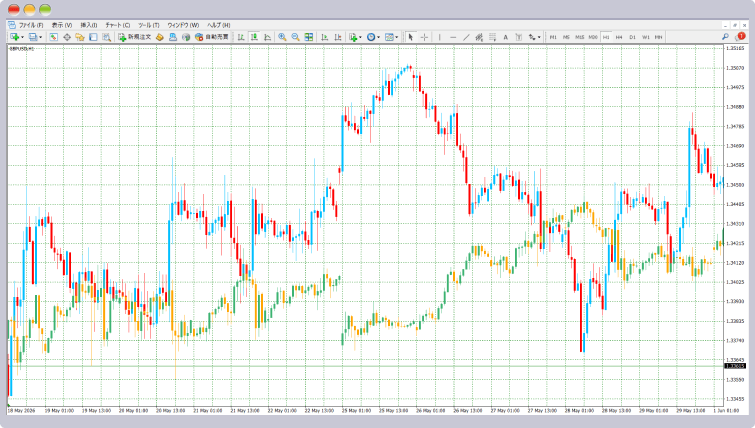Viewport: 755px width, 428px height.
Task: Switch chart to W1 timeframe
Action: (646, 37)
